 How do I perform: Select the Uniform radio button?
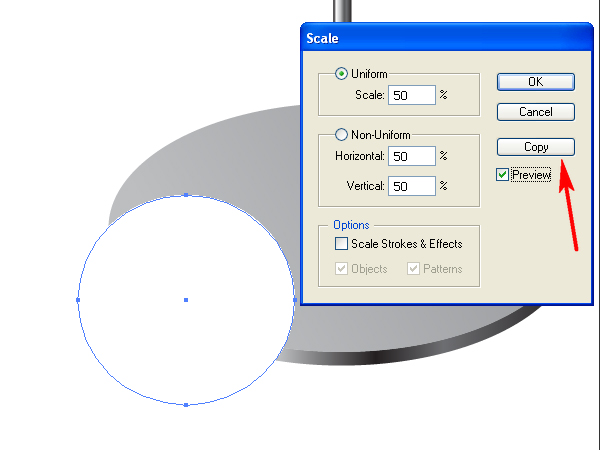point(341,73)
